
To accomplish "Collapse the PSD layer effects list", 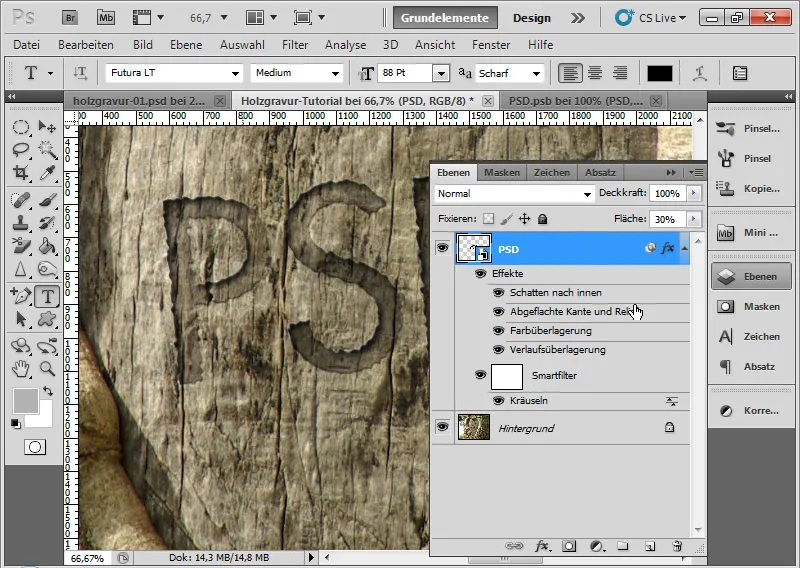I will [x=684, y=249].
